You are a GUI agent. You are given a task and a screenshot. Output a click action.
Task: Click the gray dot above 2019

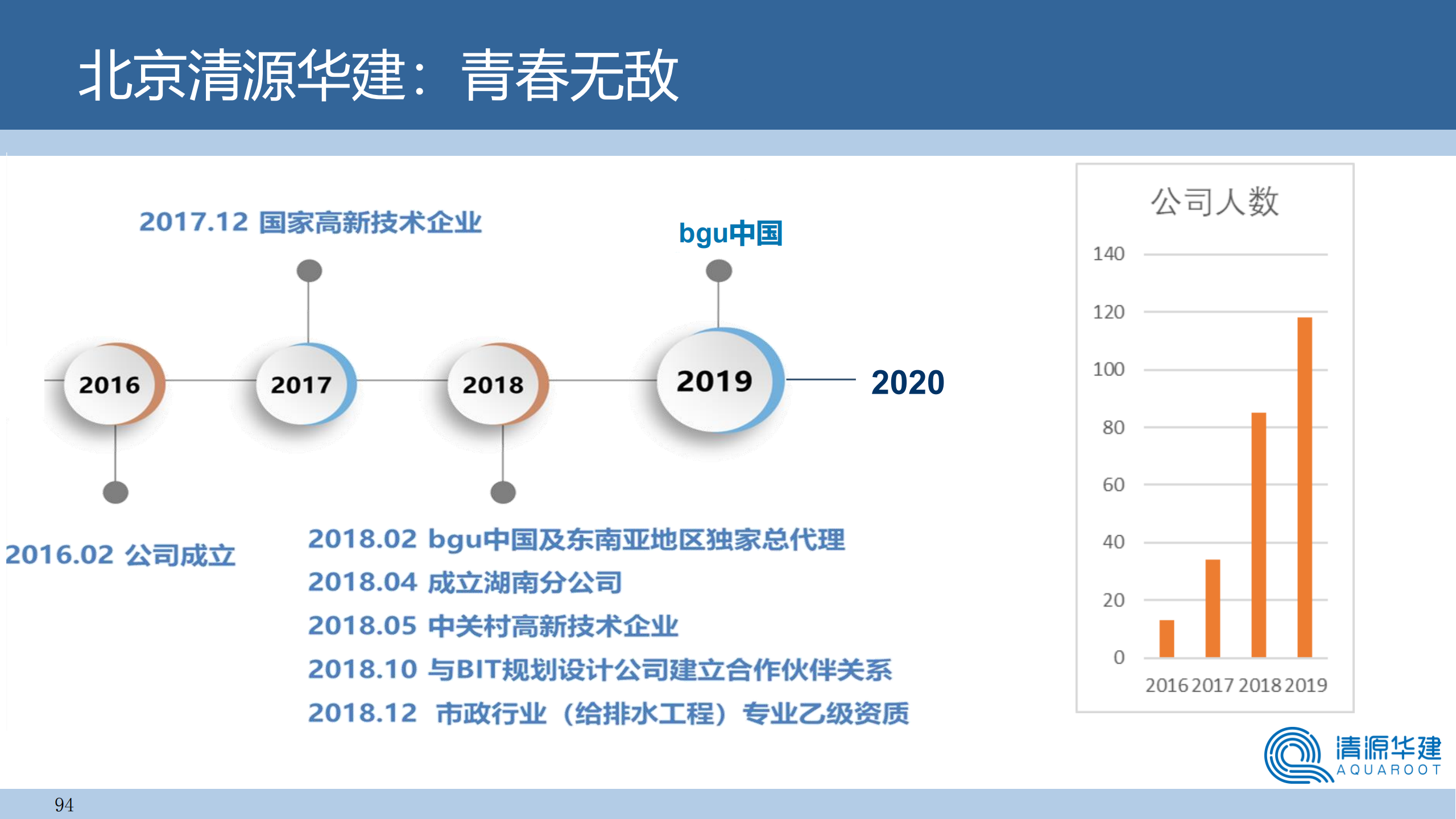tap(719, 271)
